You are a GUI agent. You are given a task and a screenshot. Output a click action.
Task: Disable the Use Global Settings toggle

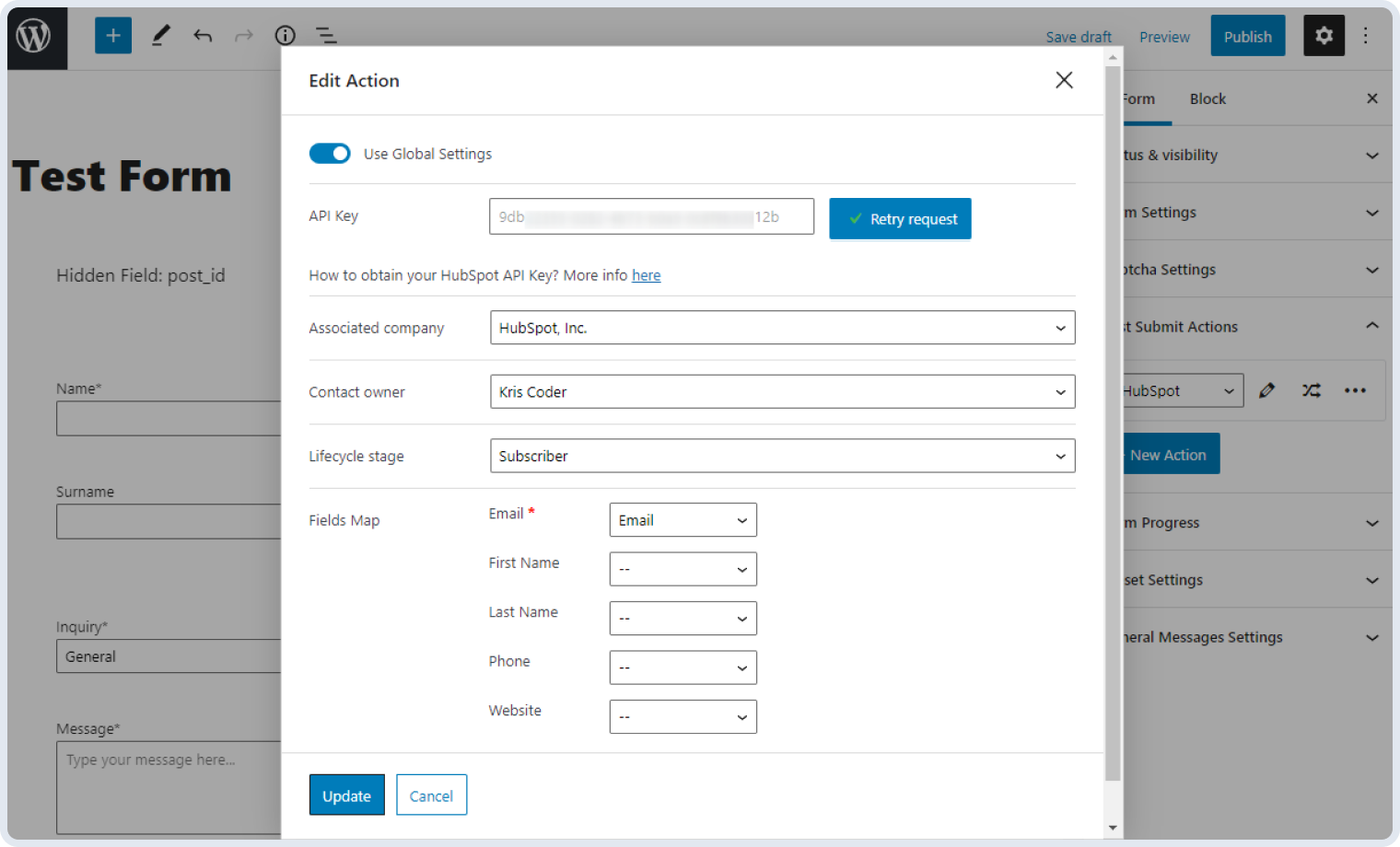click(330, 153)
